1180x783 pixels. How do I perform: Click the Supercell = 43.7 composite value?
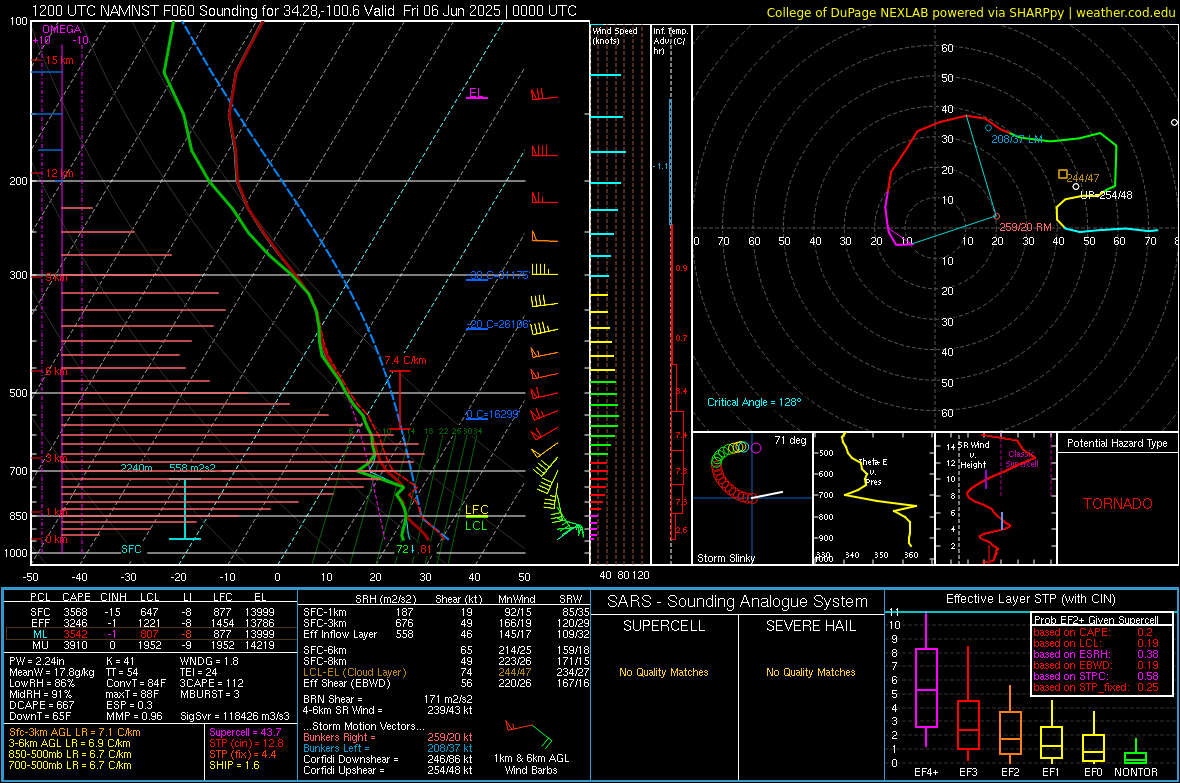245,732
